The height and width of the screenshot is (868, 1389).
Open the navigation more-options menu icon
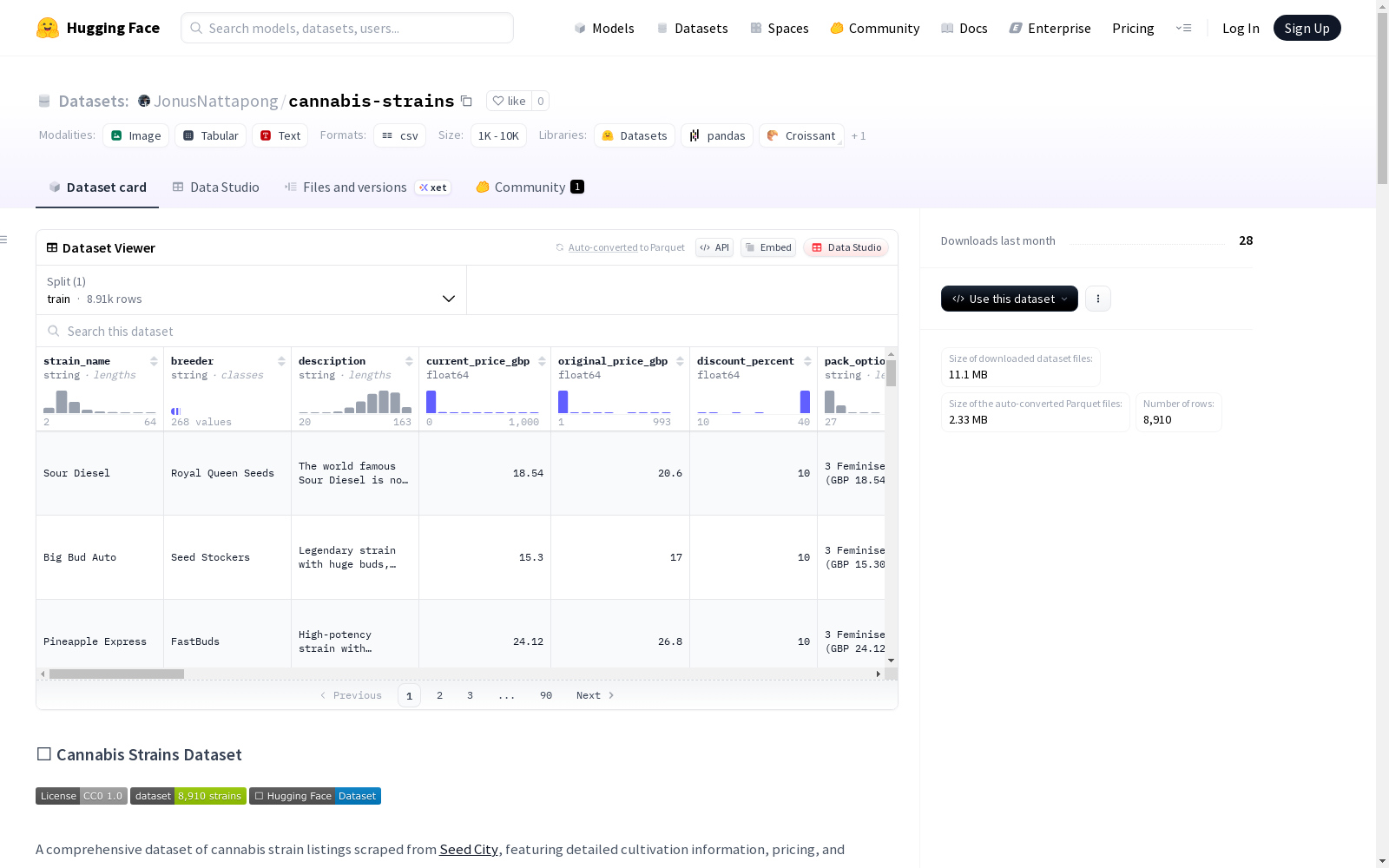[1183, 28]
